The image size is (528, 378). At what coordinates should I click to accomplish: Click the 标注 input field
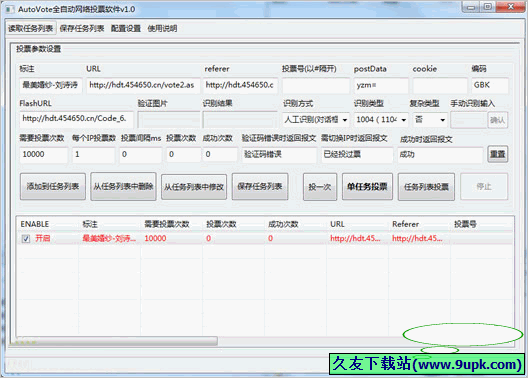coord(51,85)
